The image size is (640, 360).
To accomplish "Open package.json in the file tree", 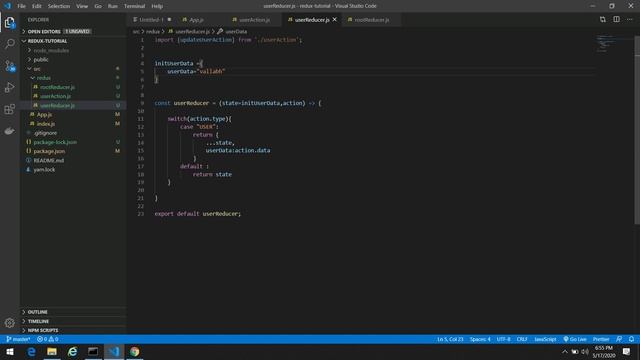I will [73, 151].
